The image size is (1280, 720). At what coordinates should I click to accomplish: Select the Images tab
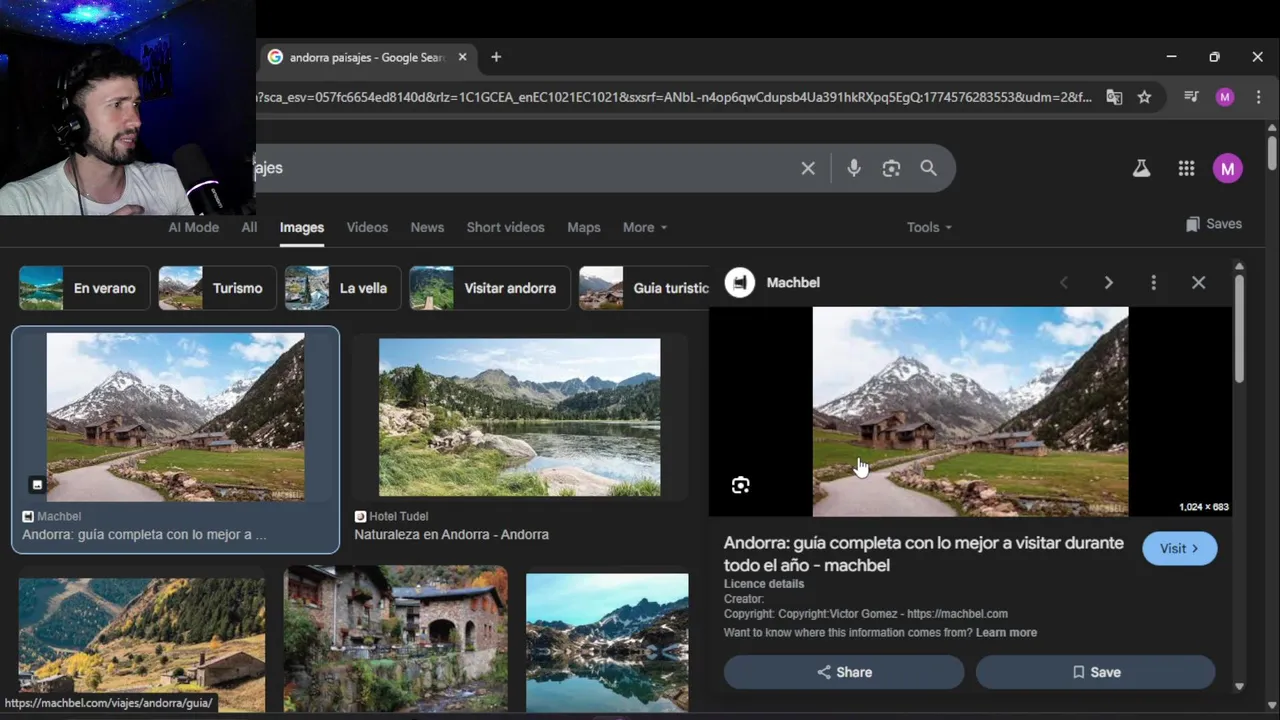(x=302, y=227)
